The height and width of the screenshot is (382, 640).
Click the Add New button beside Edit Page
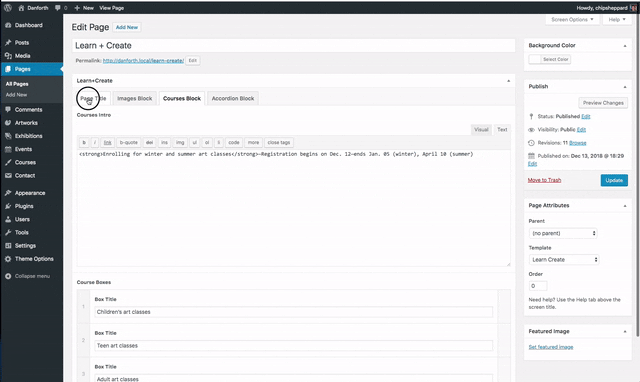127,27
